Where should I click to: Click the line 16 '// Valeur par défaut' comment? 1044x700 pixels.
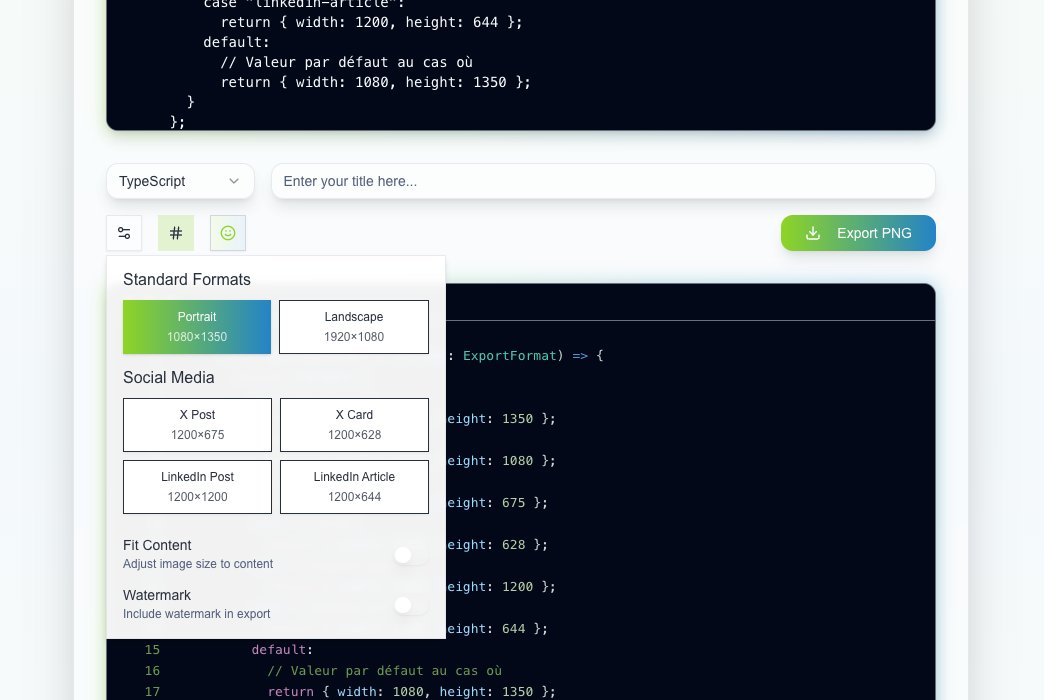pyautogui.click(x=384, y=671)
